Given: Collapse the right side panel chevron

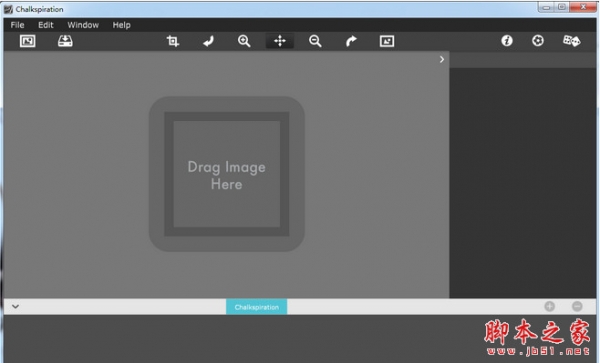Looking at the screenshot, I should (x=442, y=59).
